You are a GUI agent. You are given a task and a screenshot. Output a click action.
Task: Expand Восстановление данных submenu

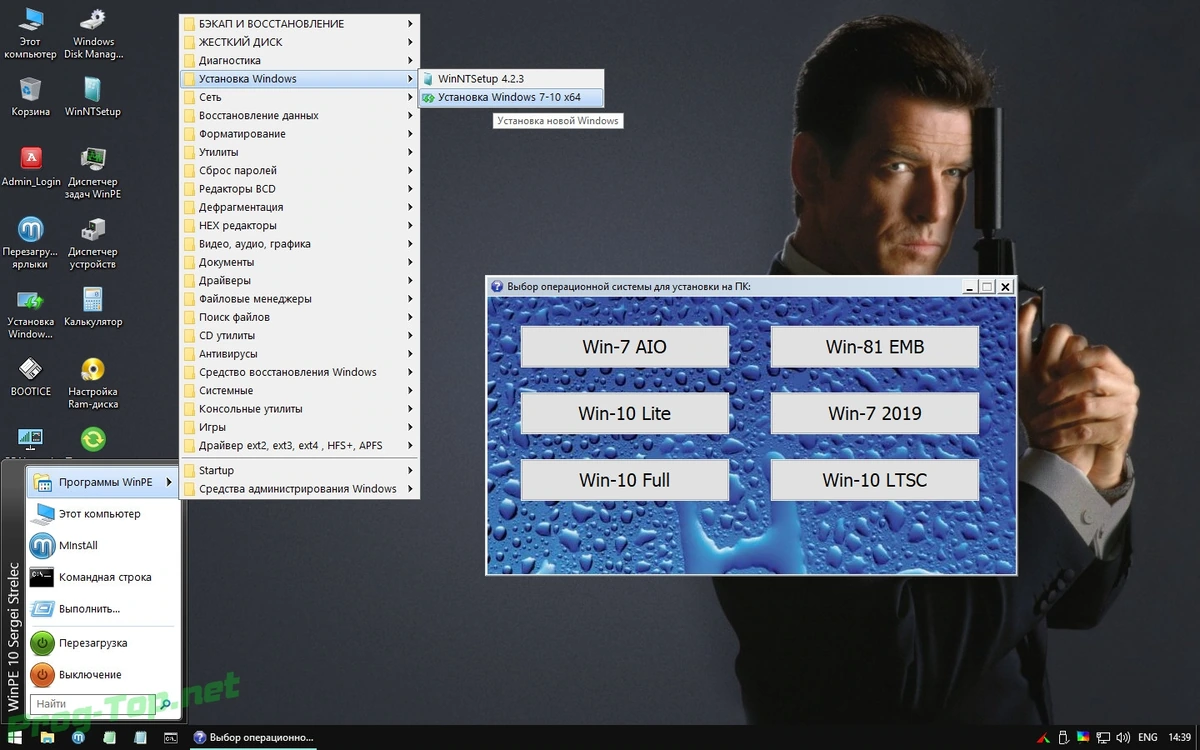[x=300, y=115]
